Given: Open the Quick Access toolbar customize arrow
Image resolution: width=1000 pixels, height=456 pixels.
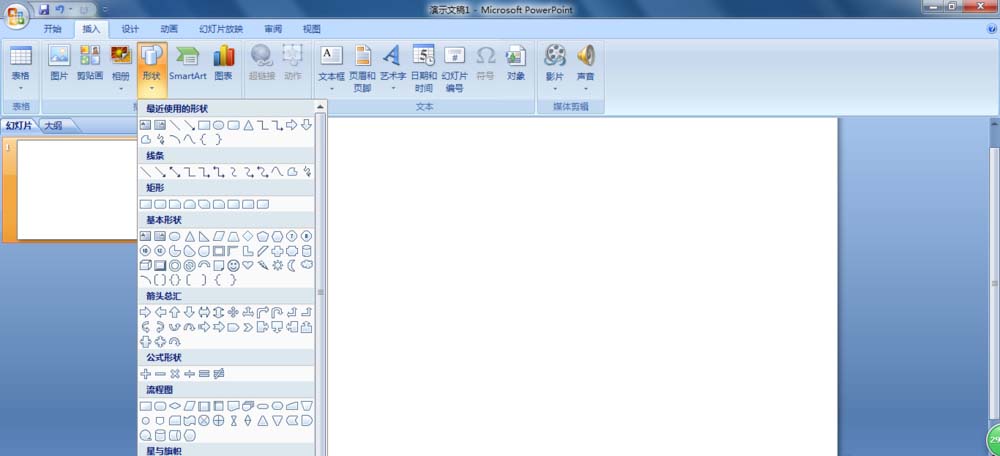Looking at the screenshot, I should click(x=105, y=10).
